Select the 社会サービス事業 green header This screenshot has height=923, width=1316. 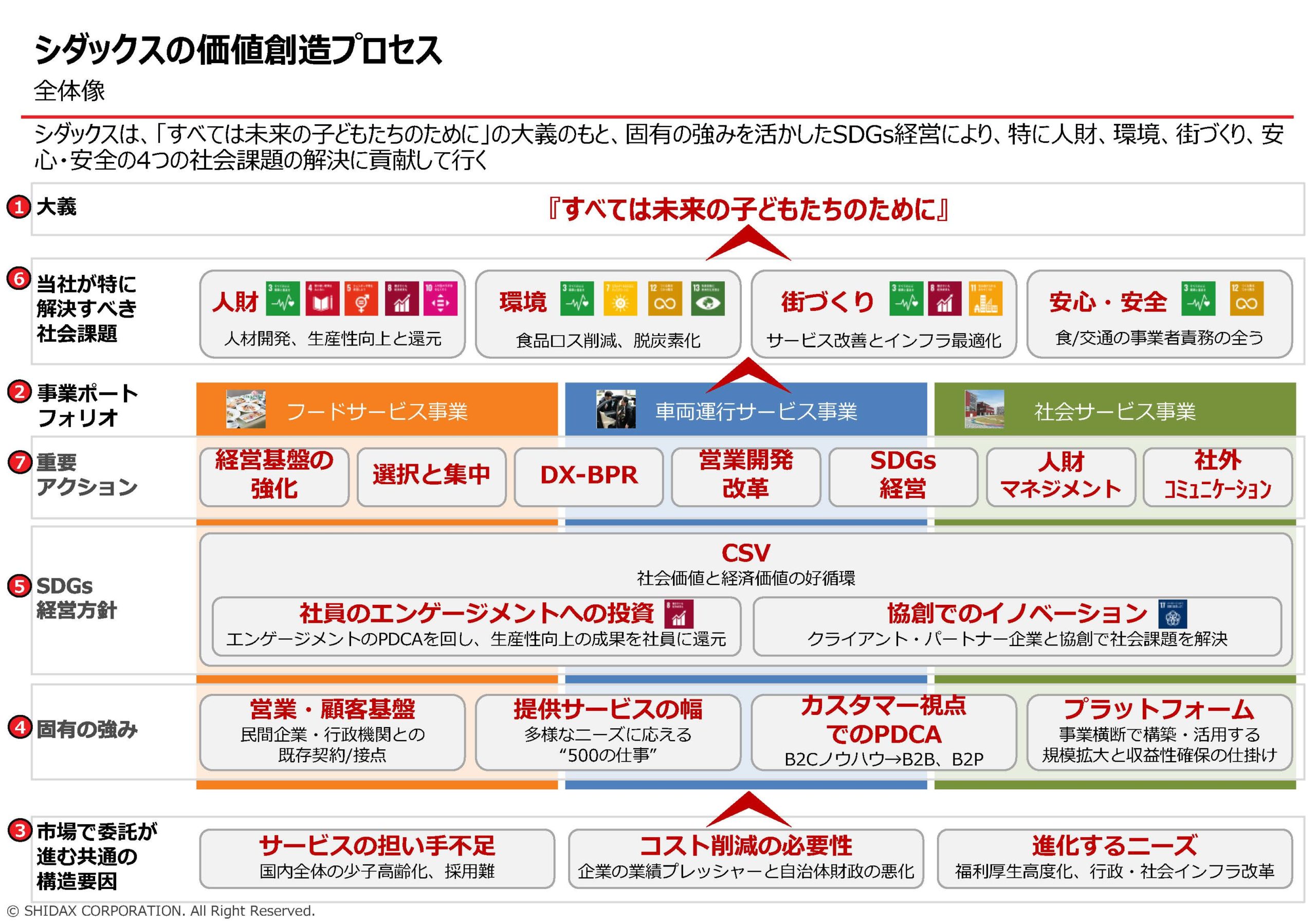(x=1115, y=409)
